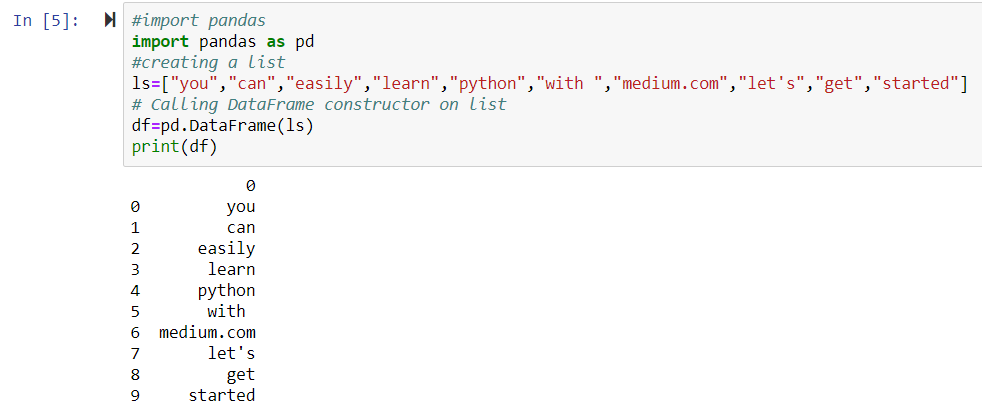This screenshot has height=420, width=982.
Task: Click the run cell icon beside the code
Action: (110, 20)
